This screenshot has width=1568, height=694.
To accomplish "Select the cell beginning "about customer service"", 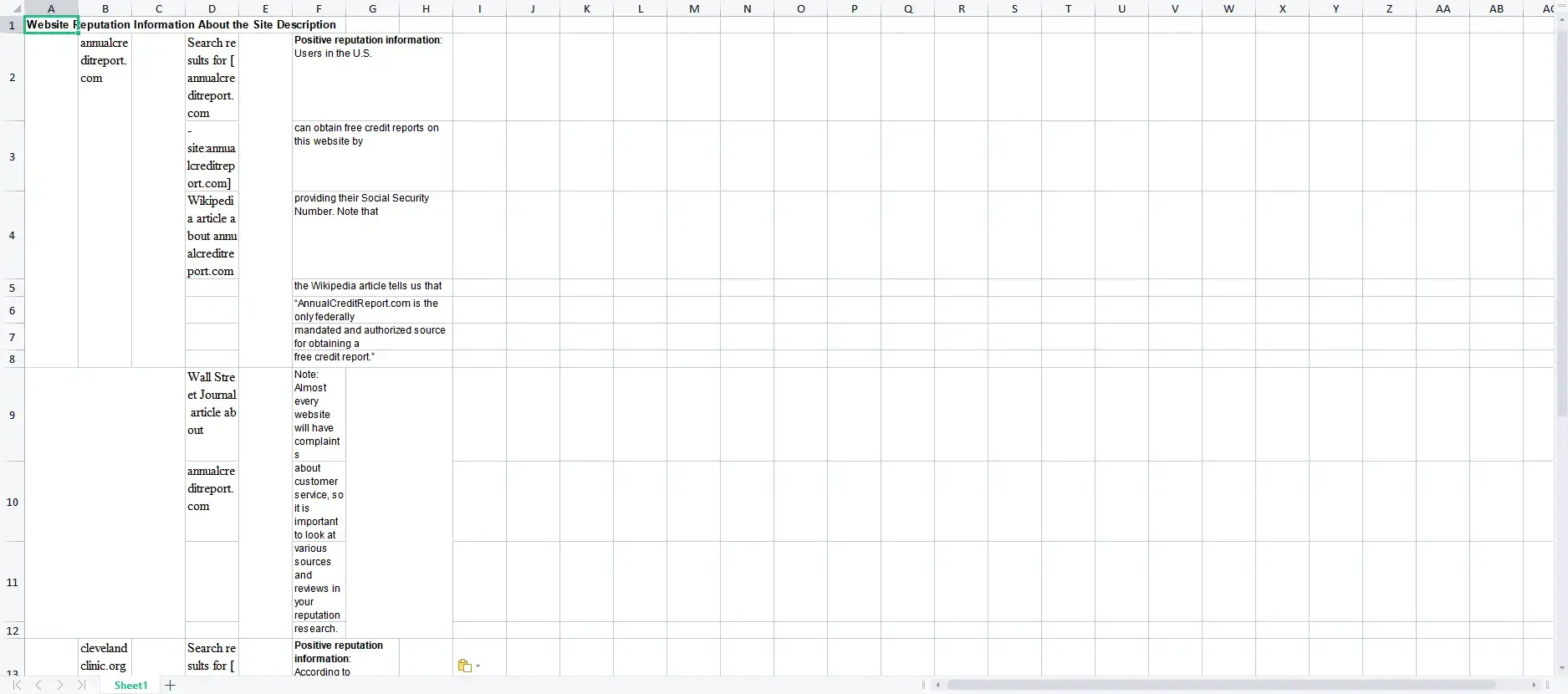I will click(319, 502).
